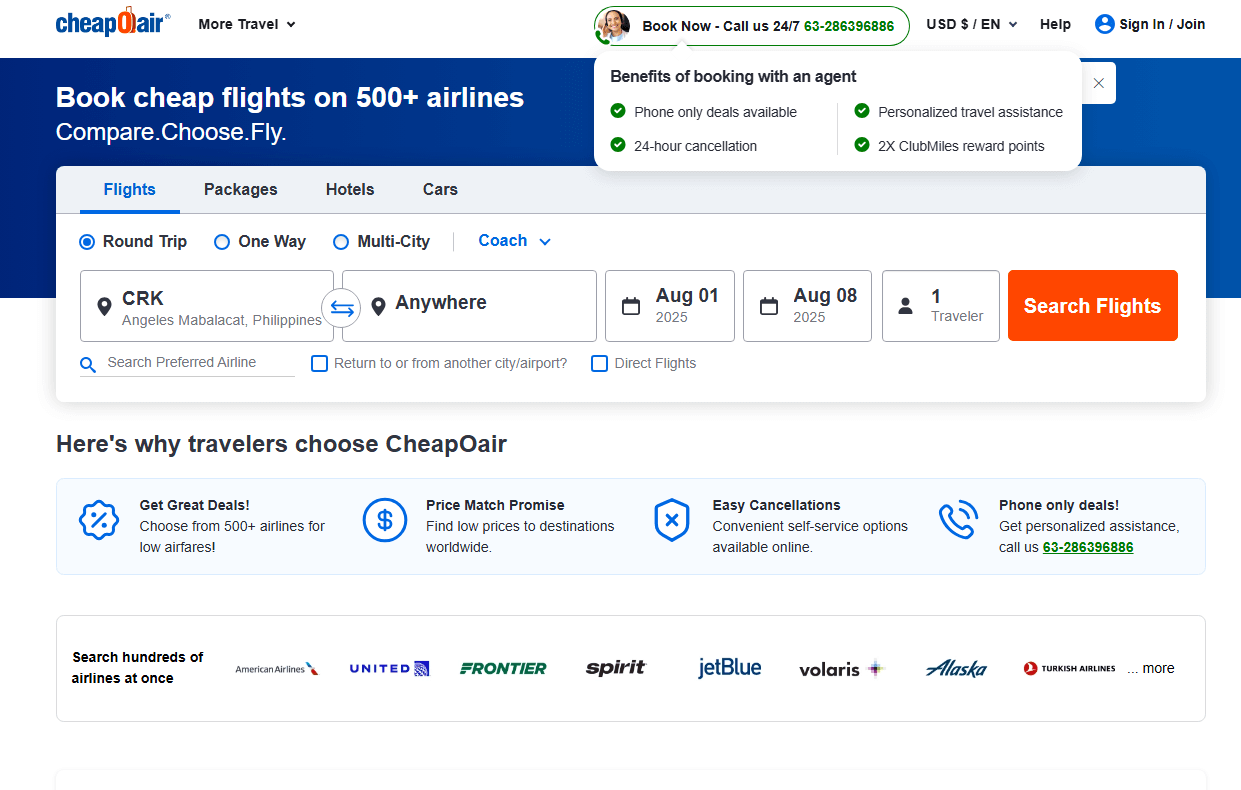Click the United airline logo
This screenshot has height=790, width=1241.
[389, 668]
